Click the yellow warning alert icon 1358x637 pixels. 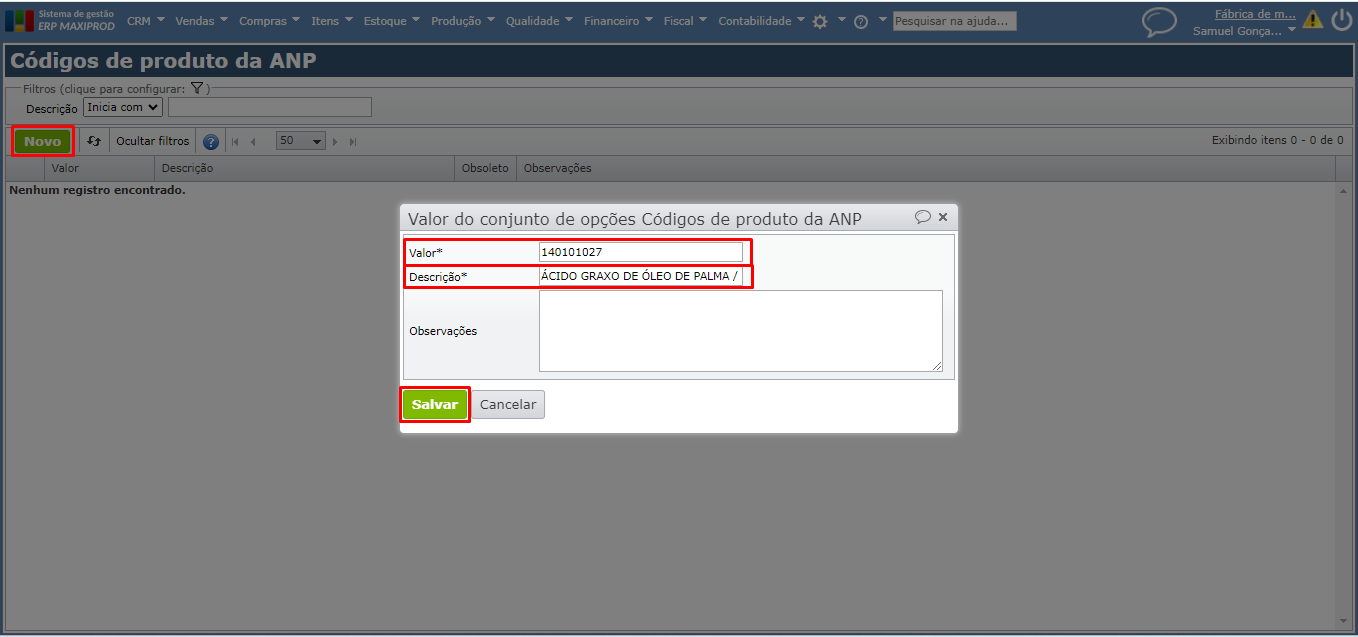[1312, 19]
